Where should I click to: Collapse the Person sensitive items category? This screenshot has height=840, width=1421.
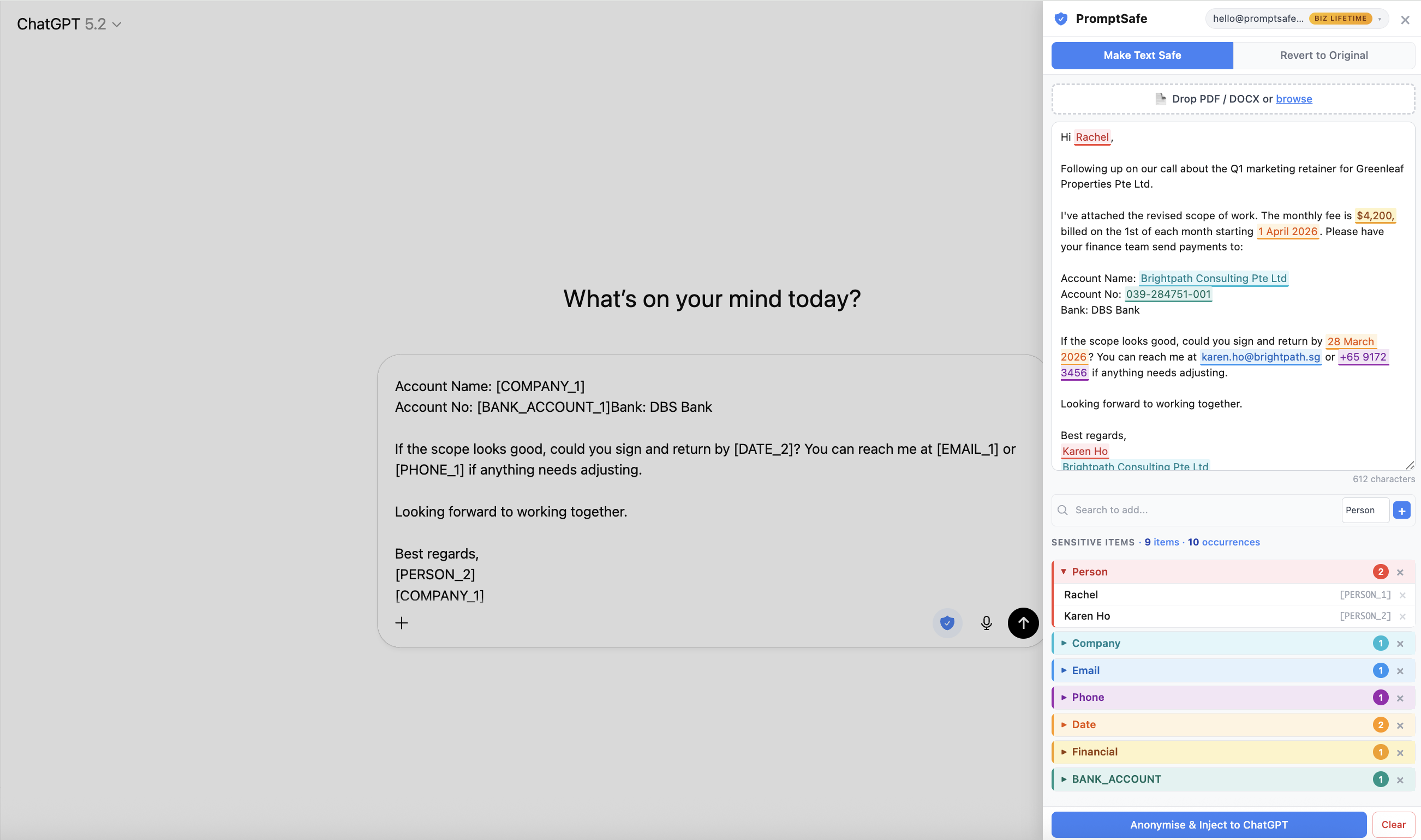[x=1063, y=572]
